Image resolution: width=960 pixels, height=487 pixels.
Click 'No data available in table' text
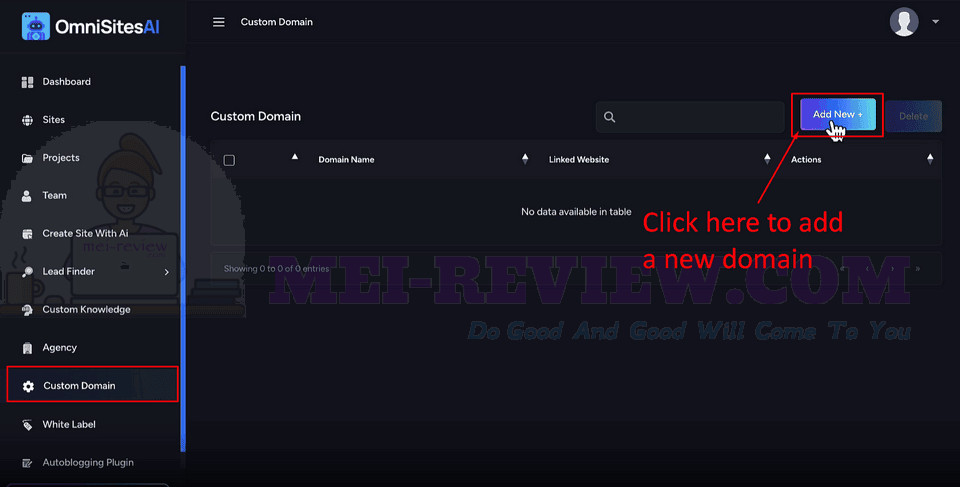point(576,211)
